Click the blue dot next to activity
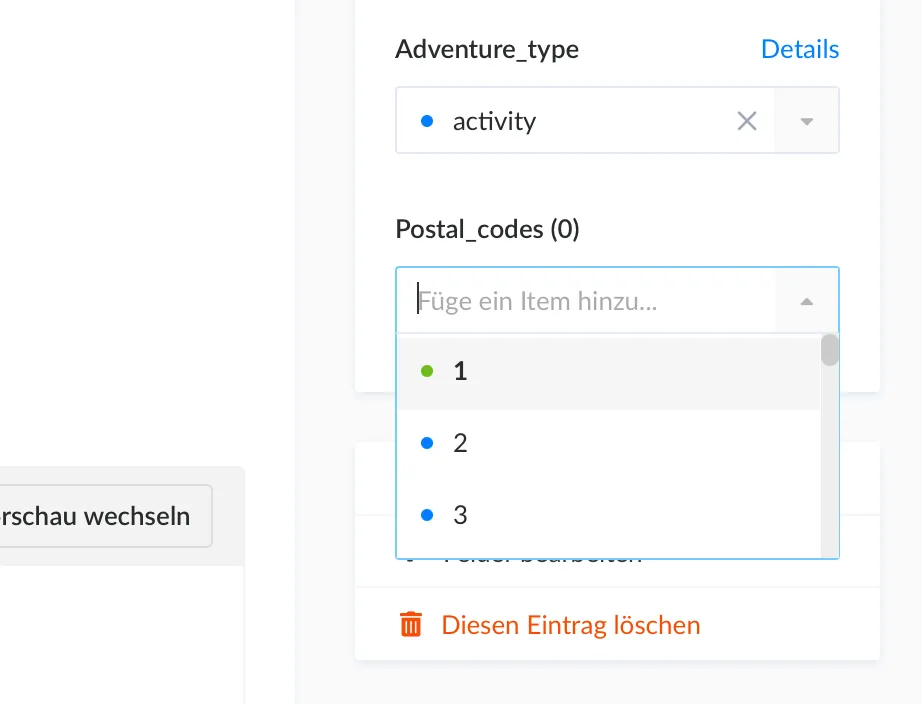Viewport: 922px width, 704px height. coord(428,121)
